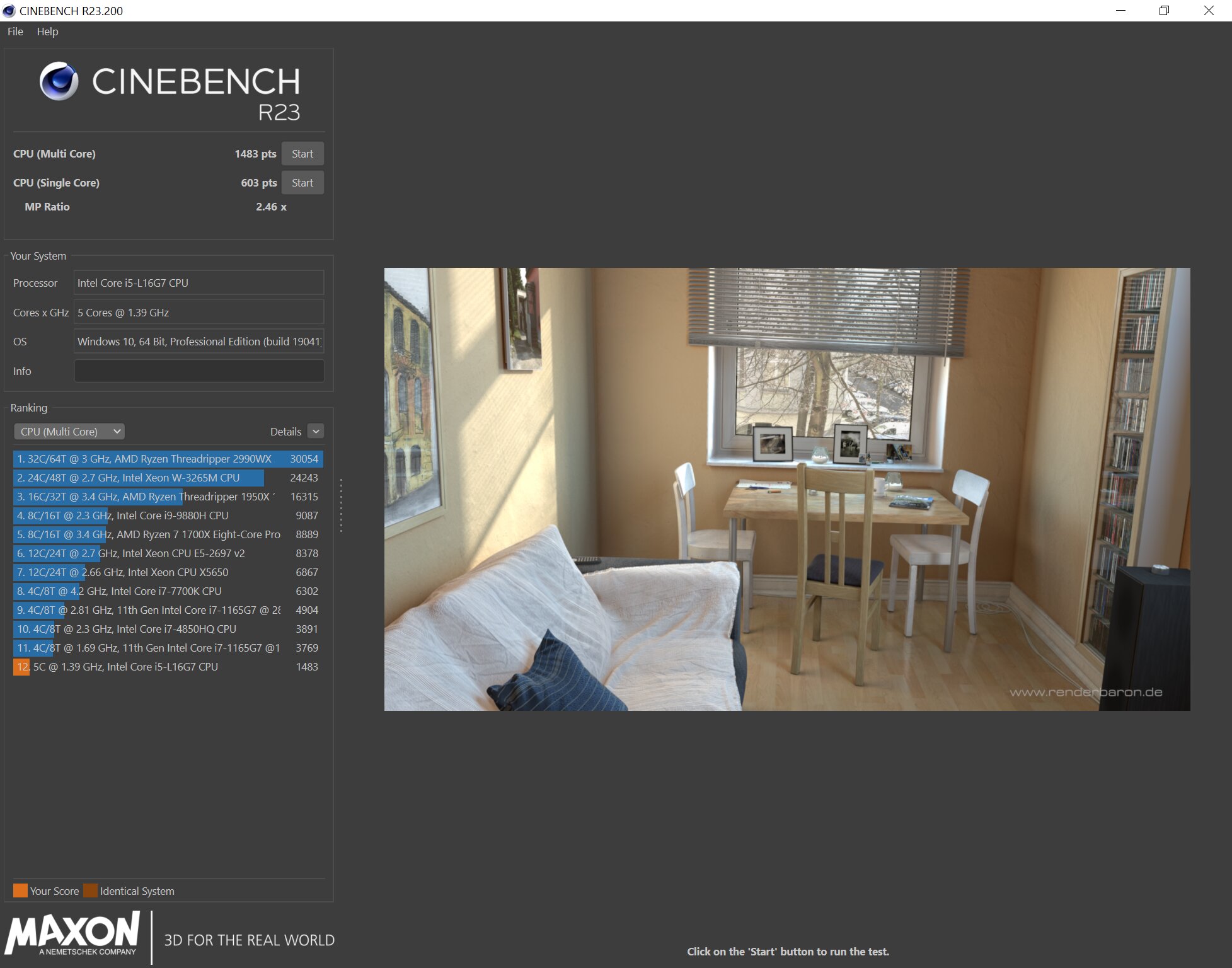Screen dimensions: 1232x968
Task: Minimize the Cinebench window
Action: click(x=1120, y=11)
